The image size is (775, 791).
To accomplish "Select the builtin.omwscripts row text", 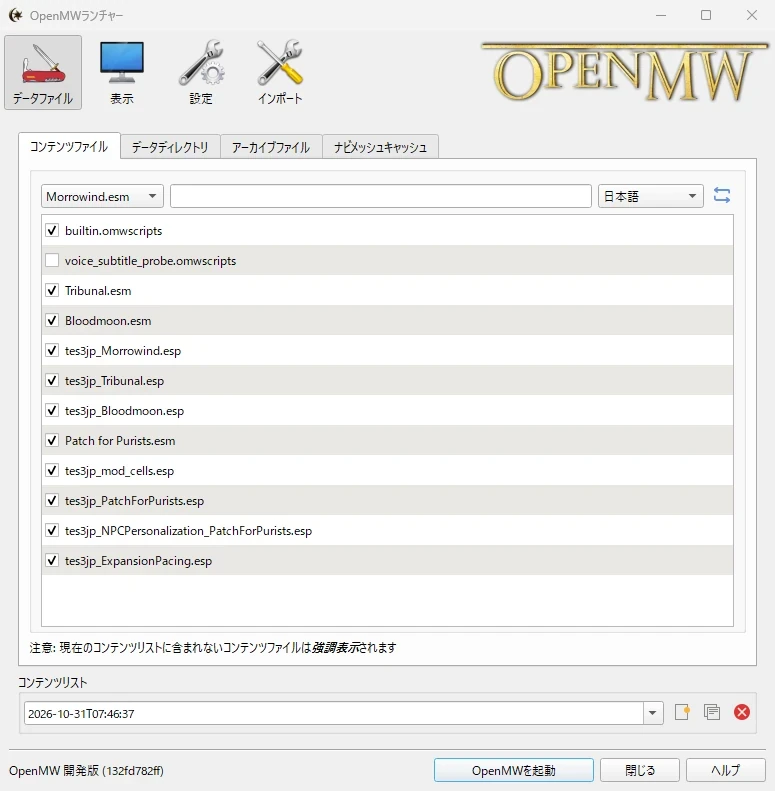I will [114, 231].
